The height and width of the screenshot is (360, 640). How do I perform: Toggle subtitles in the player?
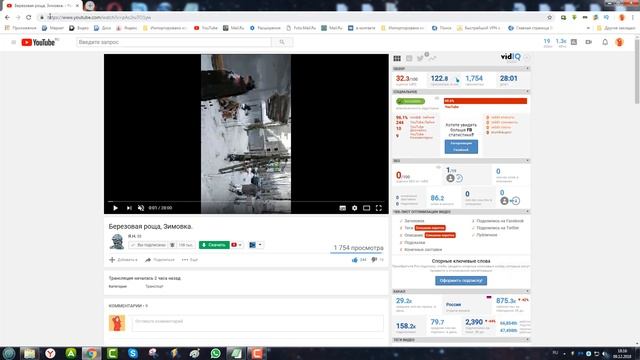(x=342, y=208)
